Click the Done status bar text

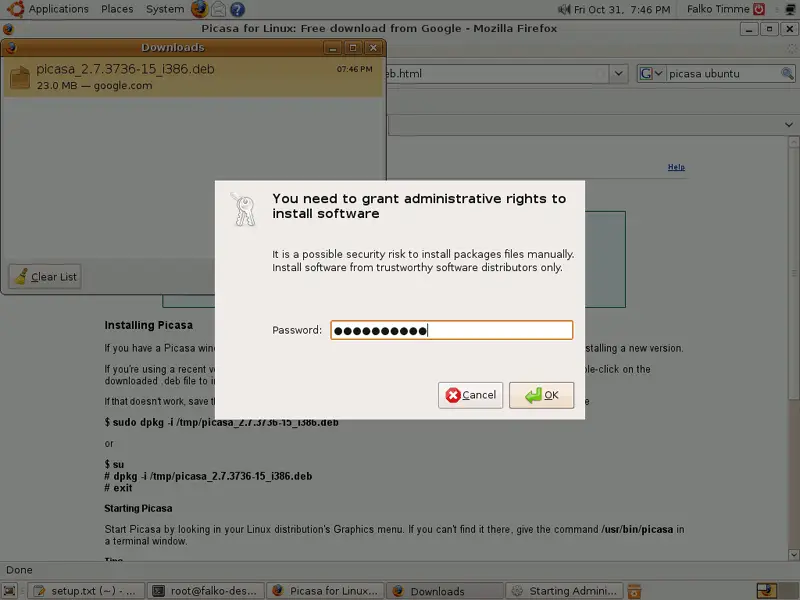click(x=19, y=570)
